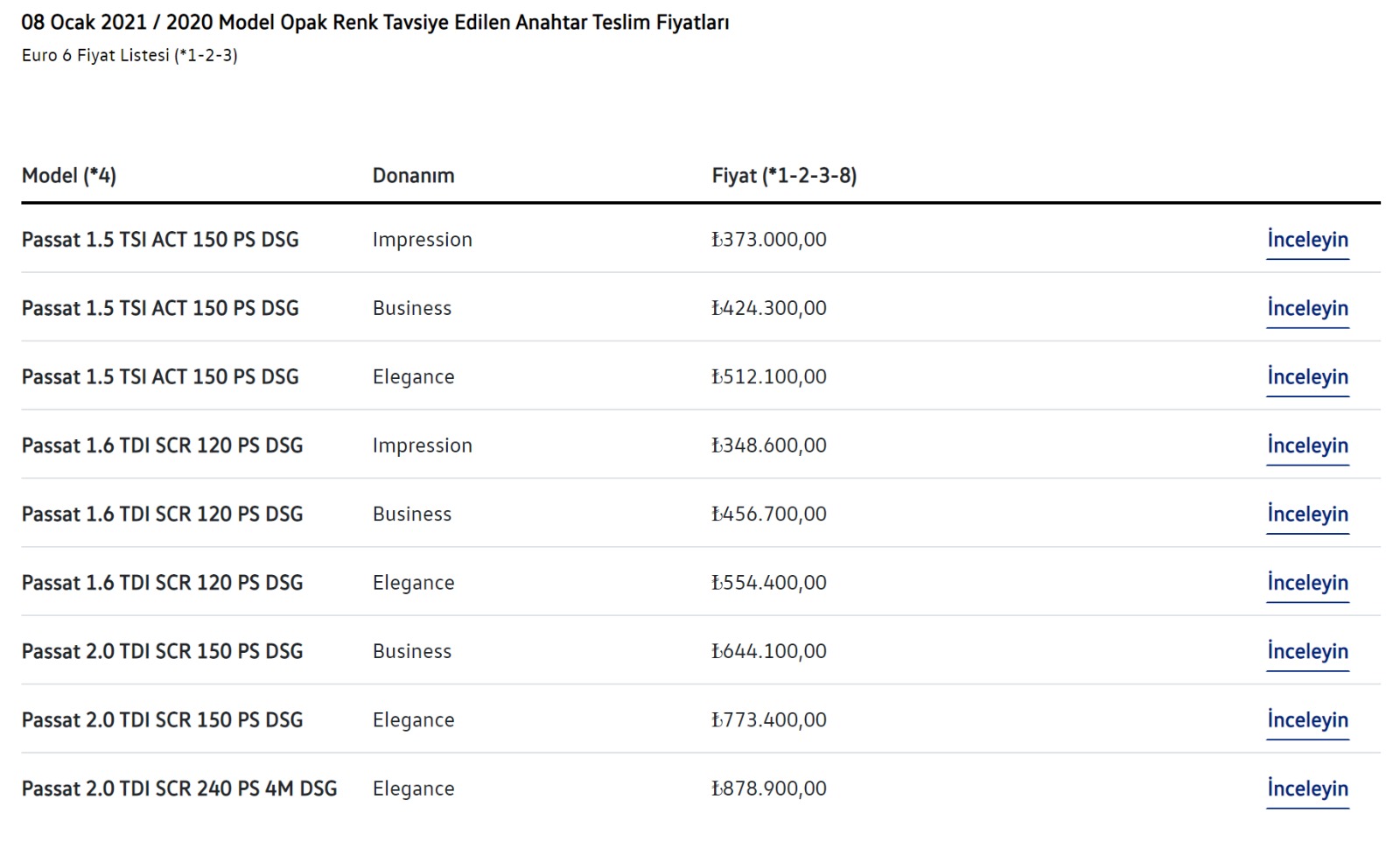Click the 08 Ocak 2021 page heading
This screenshot has width=1400, height=848.
374,23
